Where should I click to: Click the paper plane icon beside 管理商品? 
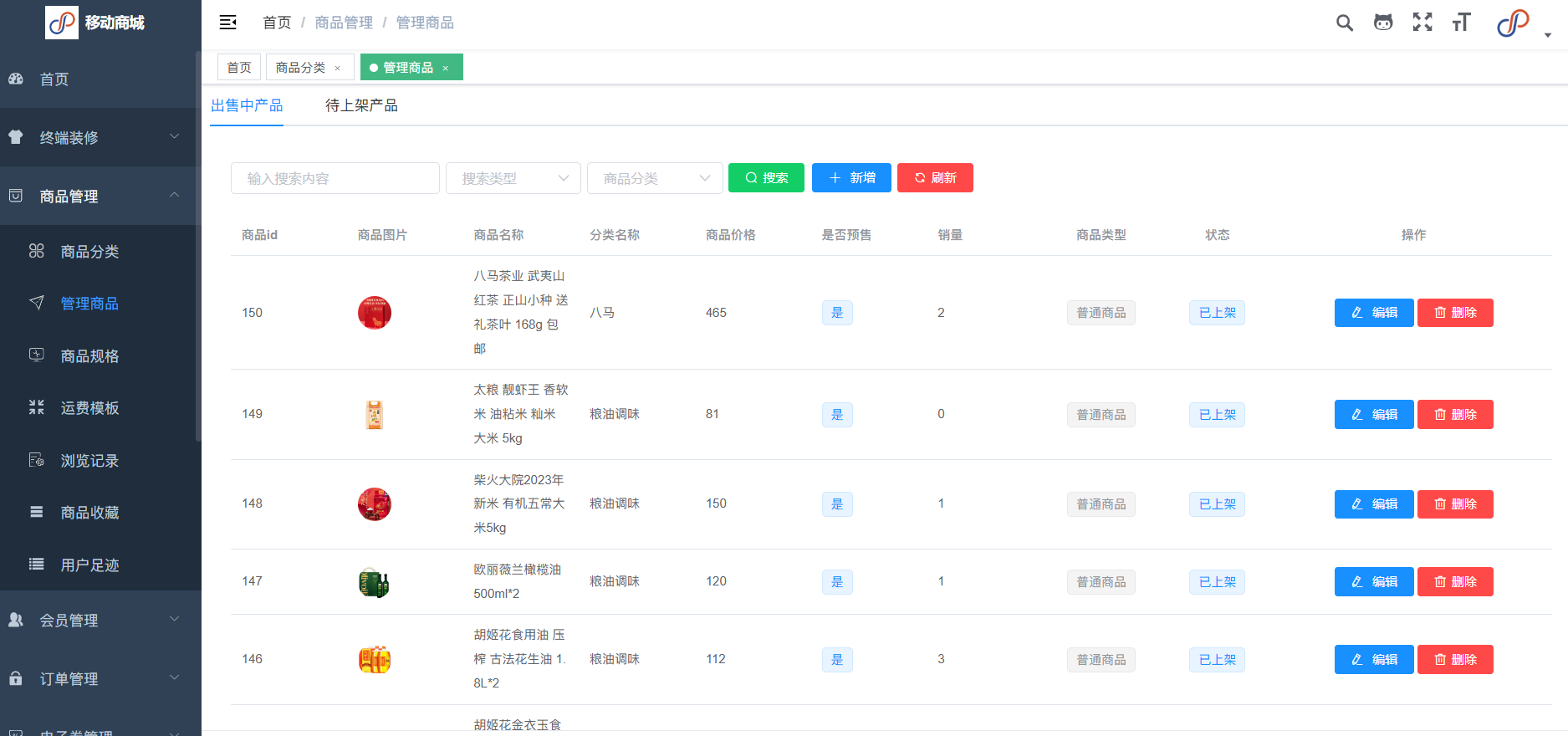(x=37, y=303)
